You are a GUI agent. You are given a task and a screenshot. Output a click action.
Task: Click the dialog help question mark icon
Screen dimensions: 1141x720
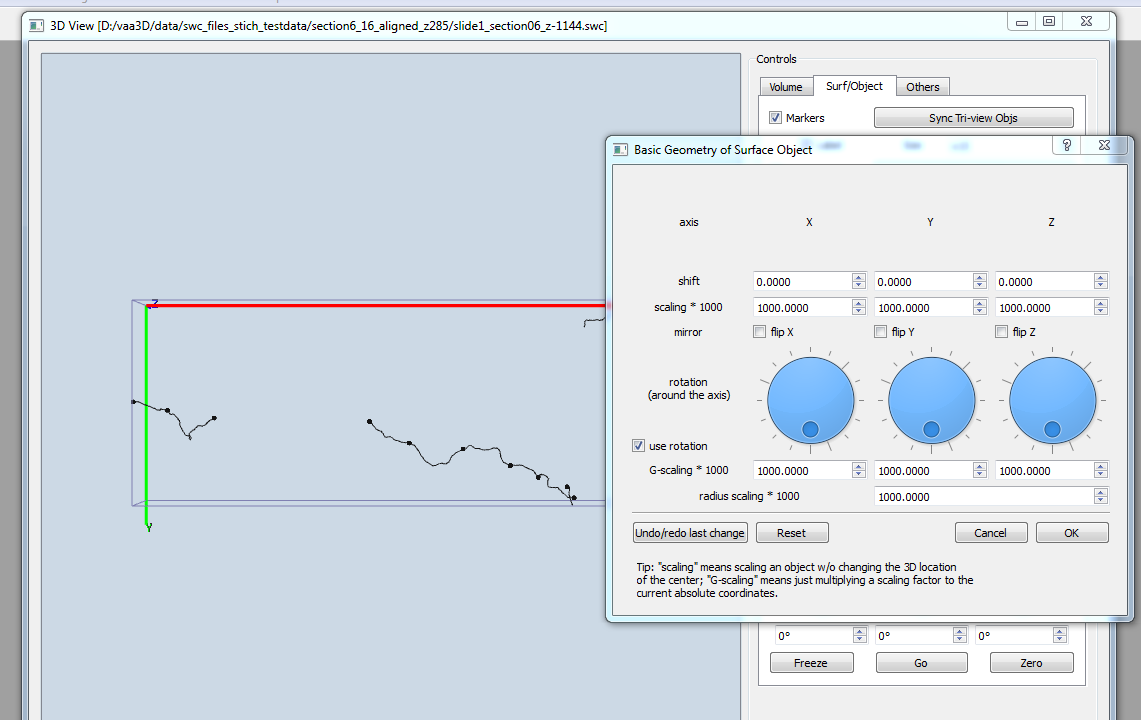1067,146
